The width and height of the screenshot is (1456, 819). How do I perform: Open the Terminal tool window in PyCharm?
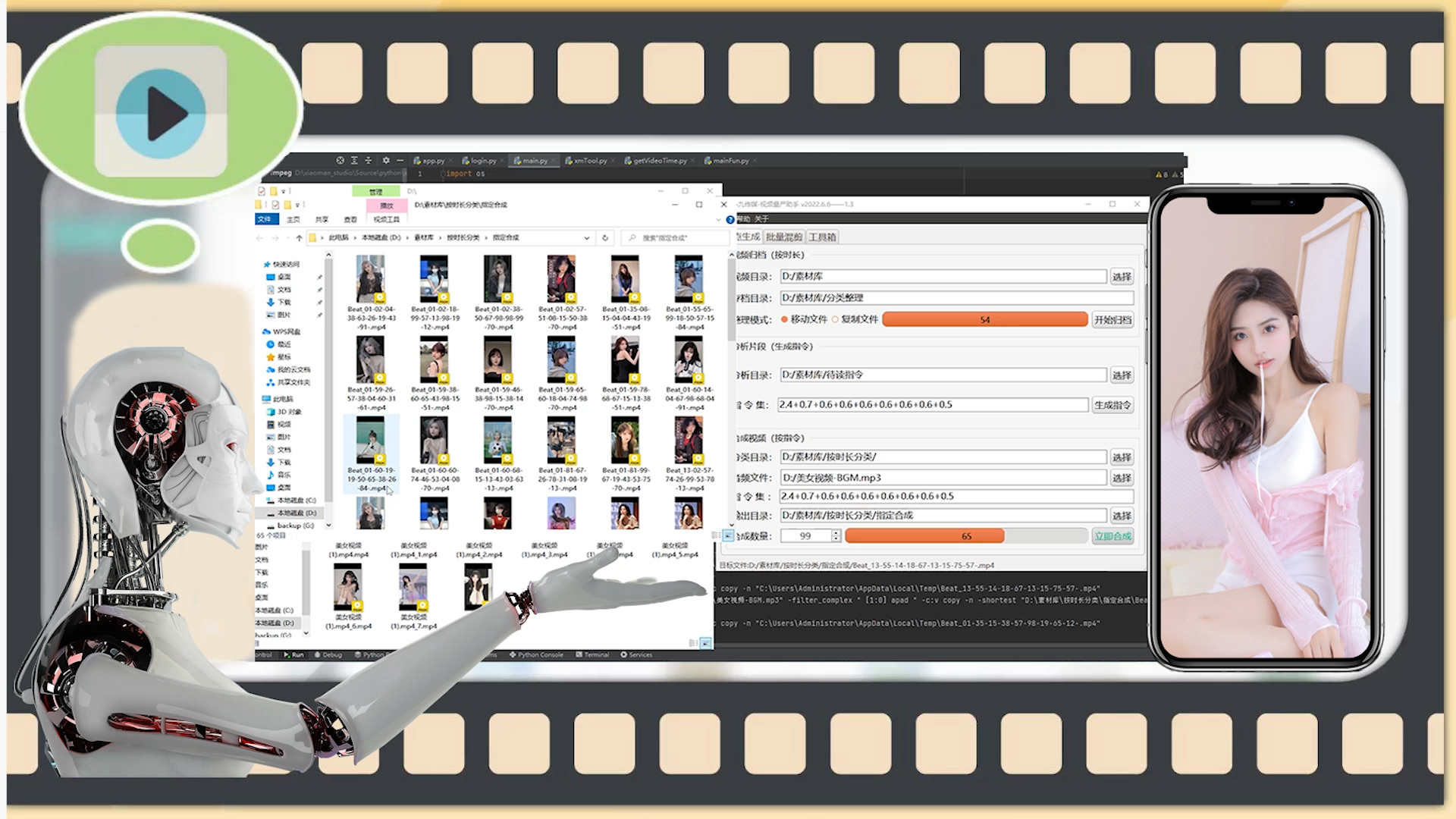click(x=592, y=654)
